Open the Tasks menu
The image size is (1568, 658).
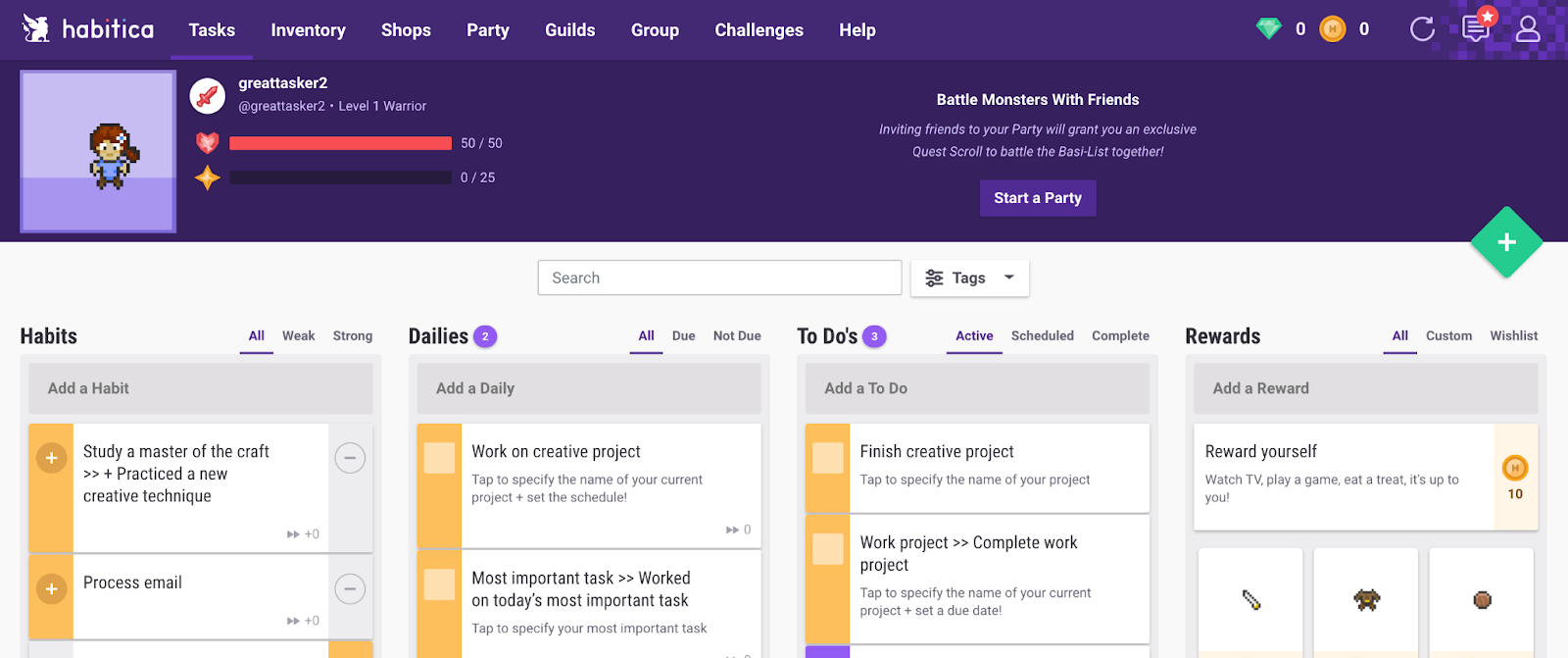pos(212,30)
